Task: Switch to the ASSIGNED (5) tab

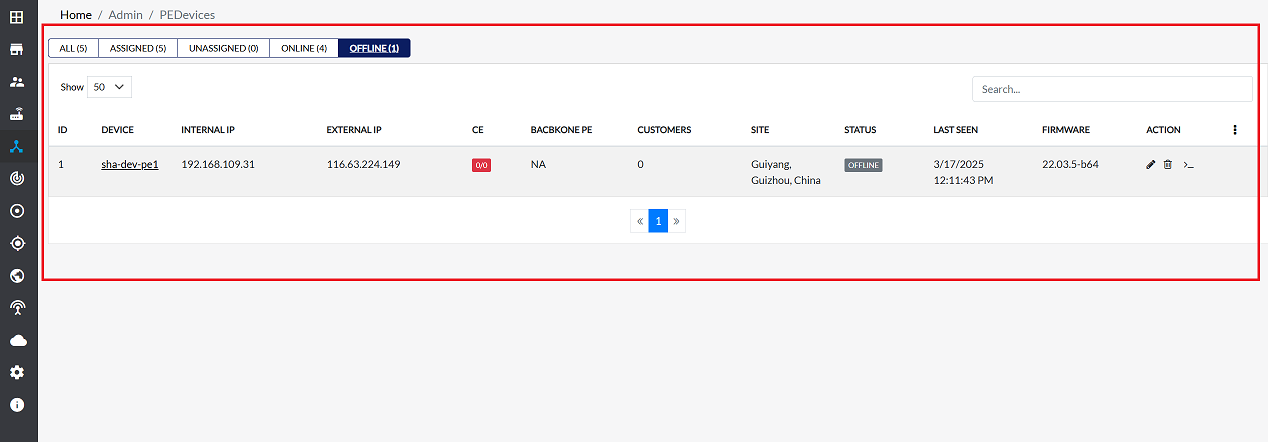Action: tap(138, 48)
